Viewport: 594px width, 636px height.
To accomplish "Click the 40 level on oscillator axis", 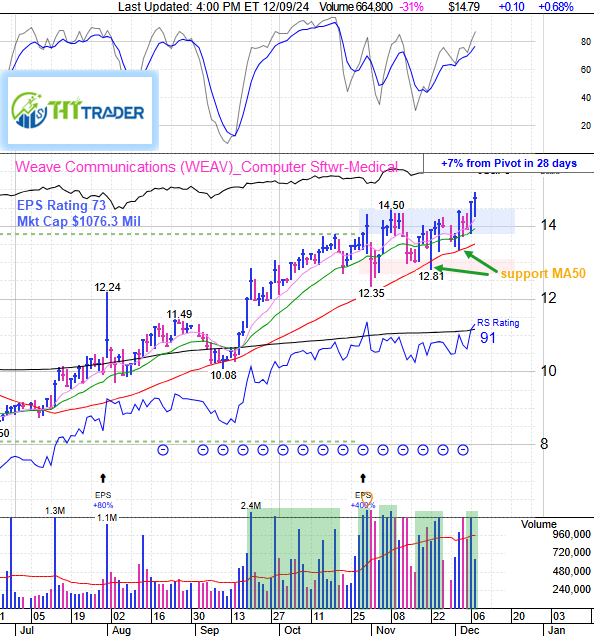I will click(585, 98).
